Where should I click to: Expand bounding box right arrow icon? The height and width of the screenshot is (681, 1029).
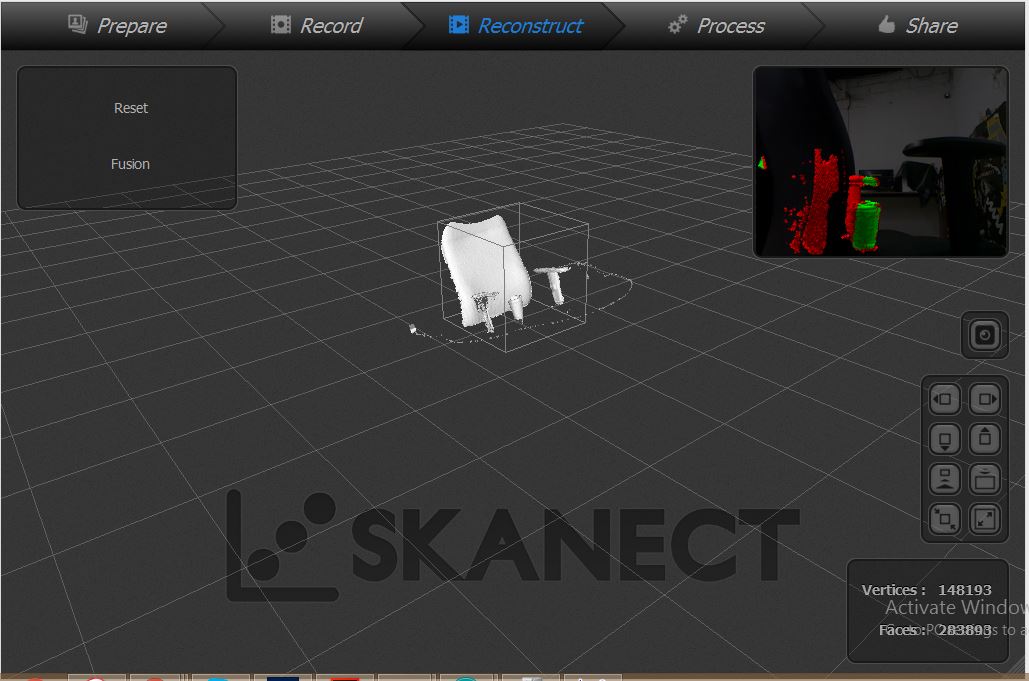pyautogui.click(x=985, y=399)
